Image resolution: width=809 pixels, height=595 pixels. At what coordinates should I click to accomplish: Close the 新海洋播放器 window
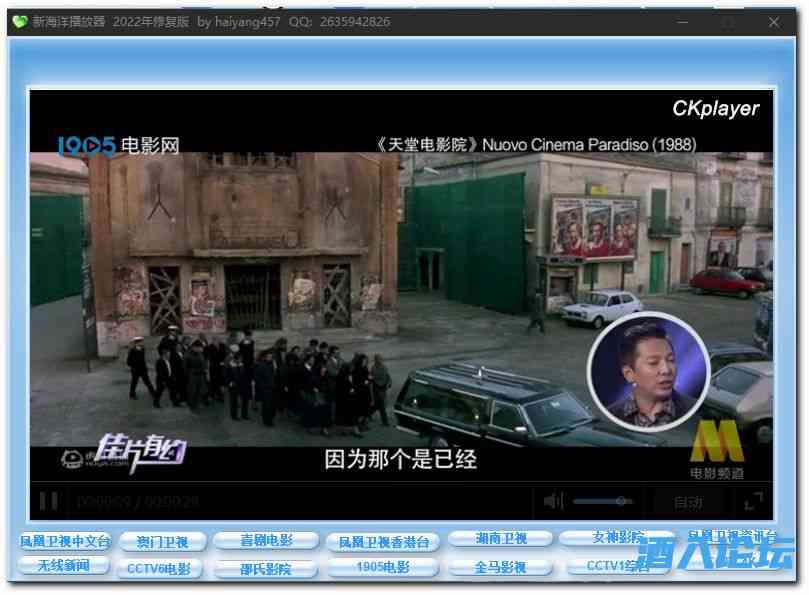click(773, 22)
